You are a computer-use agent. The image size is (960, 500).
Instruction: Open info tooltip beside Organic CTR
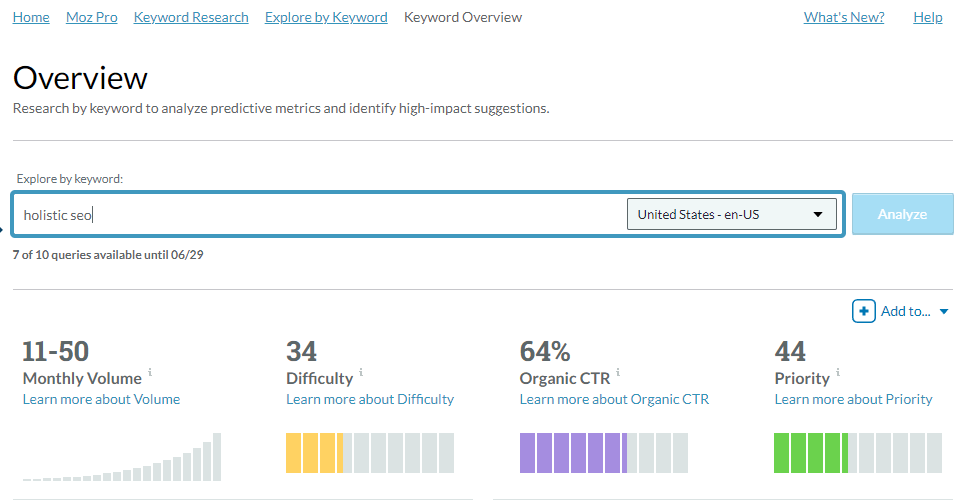click(618, 371)
